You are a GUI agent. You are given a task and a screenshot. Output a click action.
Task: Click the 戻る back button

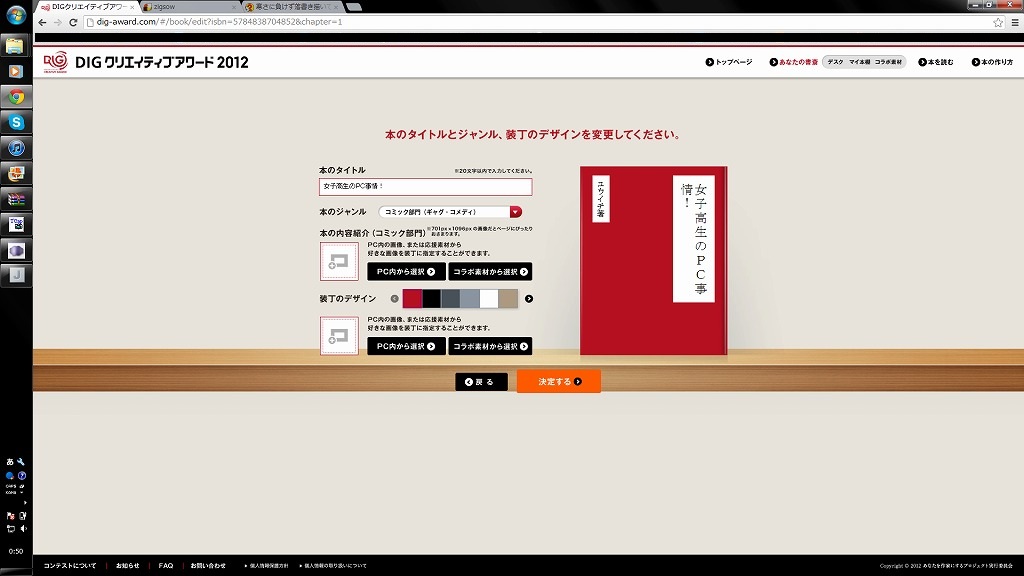(x=481, y=382)
